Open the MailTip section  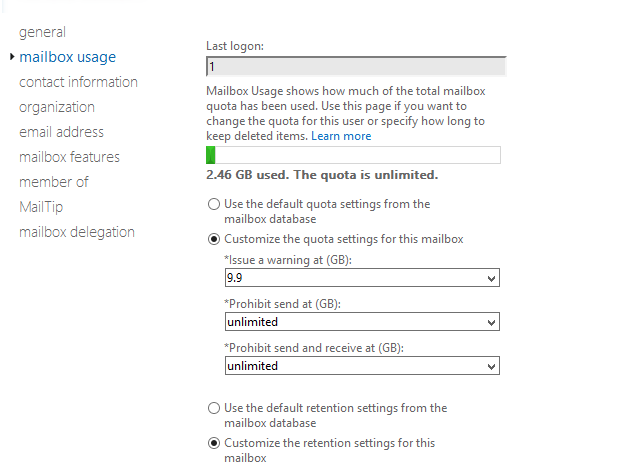41,207
